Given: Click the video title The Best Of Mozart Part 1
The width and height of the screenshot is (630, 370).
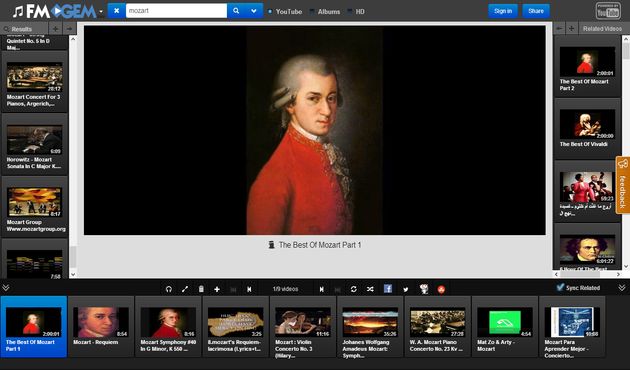Looking at the screenshot, I should pos(320,245).
